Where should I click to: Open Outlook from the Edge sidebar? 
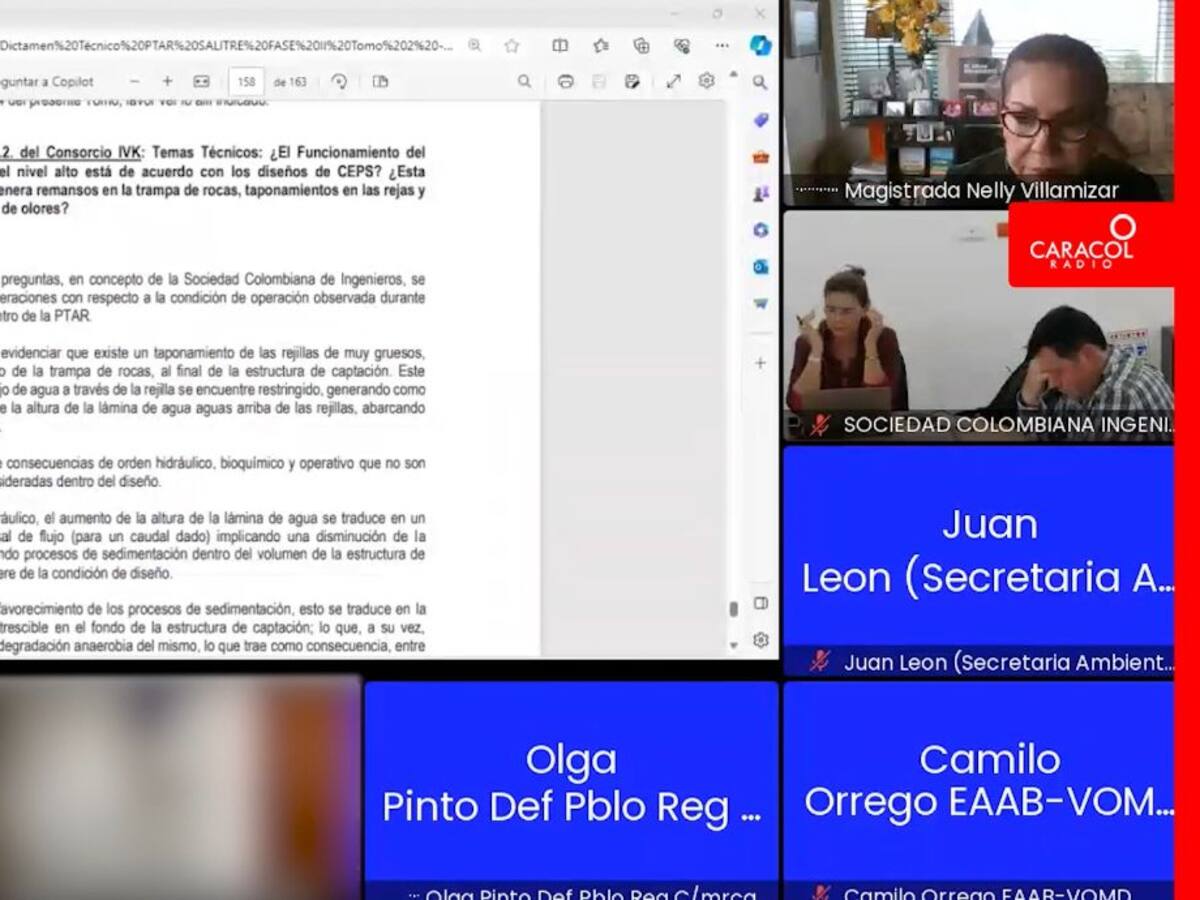[760, 267]
